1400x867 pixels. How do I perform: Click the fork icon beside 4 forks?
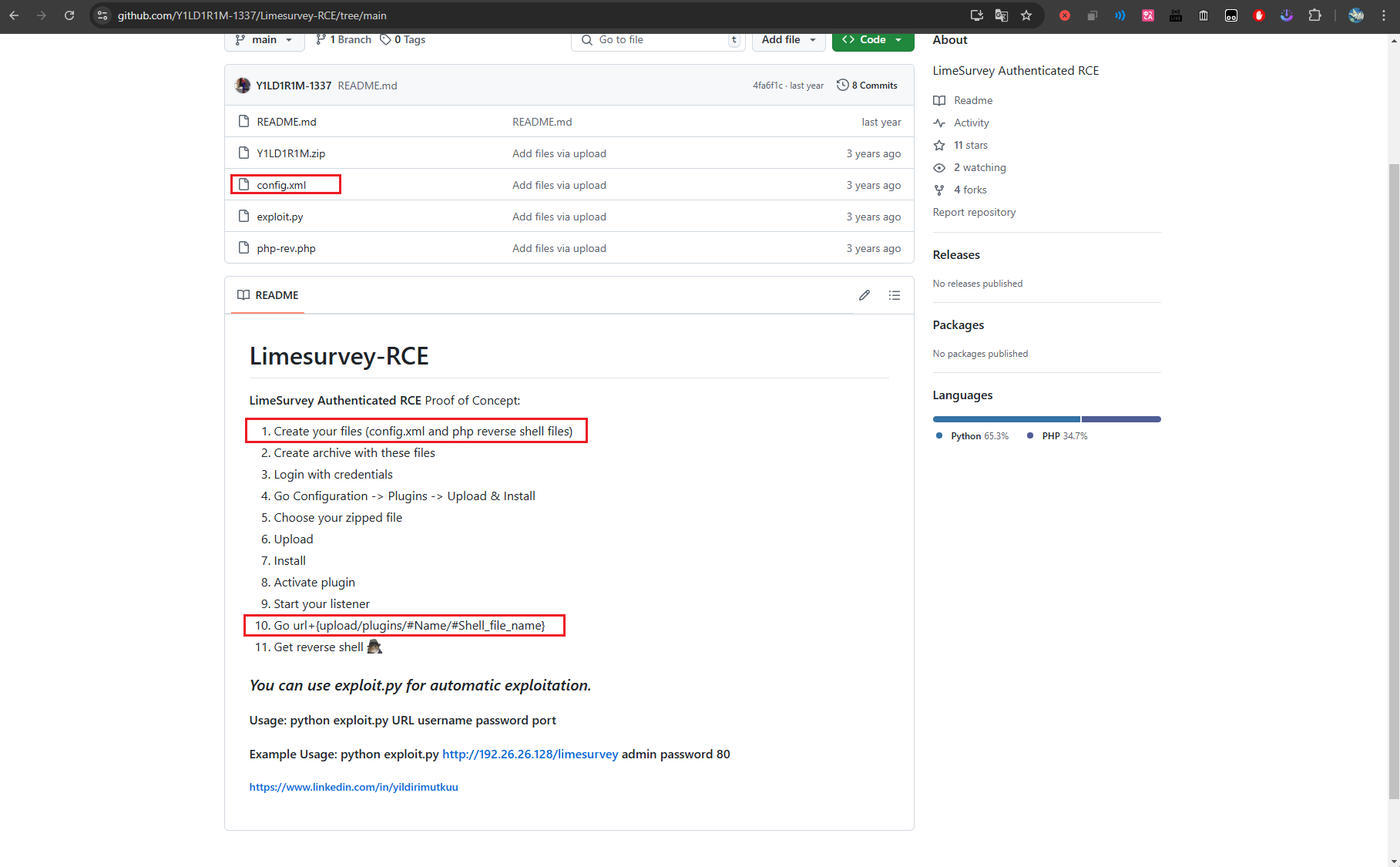(x=939, y=190)
